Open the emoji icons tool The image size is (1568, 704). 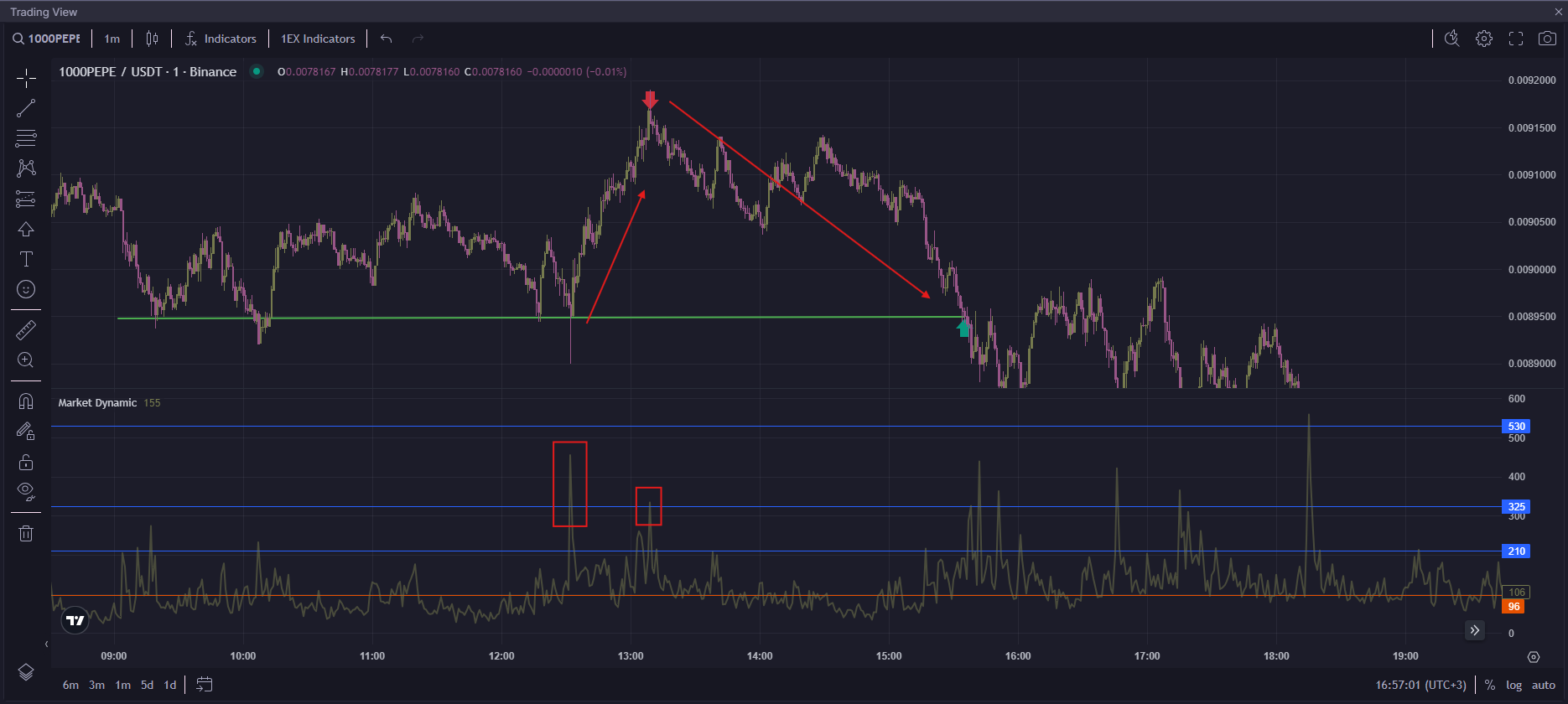click(x=26, y=289)
